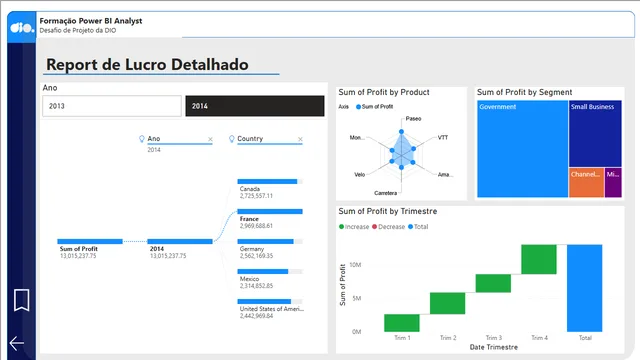This screenshot has height=360, width=640.
Task: Click the Trim 3 green waterfall bar
Action: coord(493,283)
